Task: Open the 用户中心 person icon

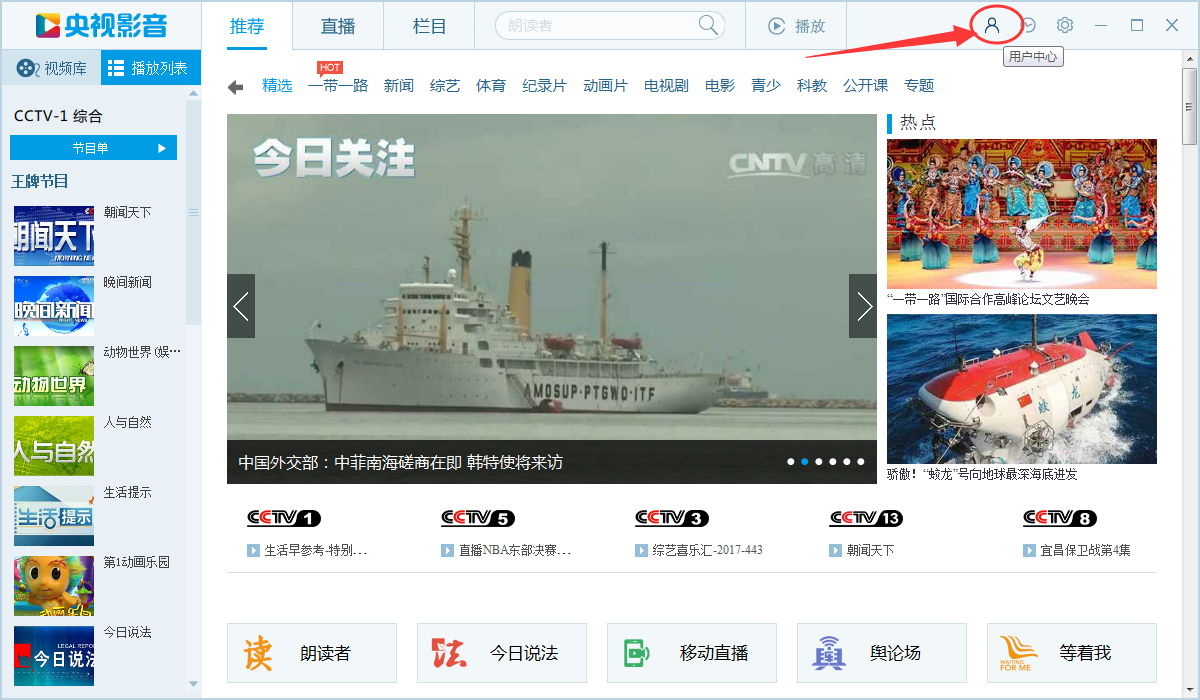Action: 993,25
